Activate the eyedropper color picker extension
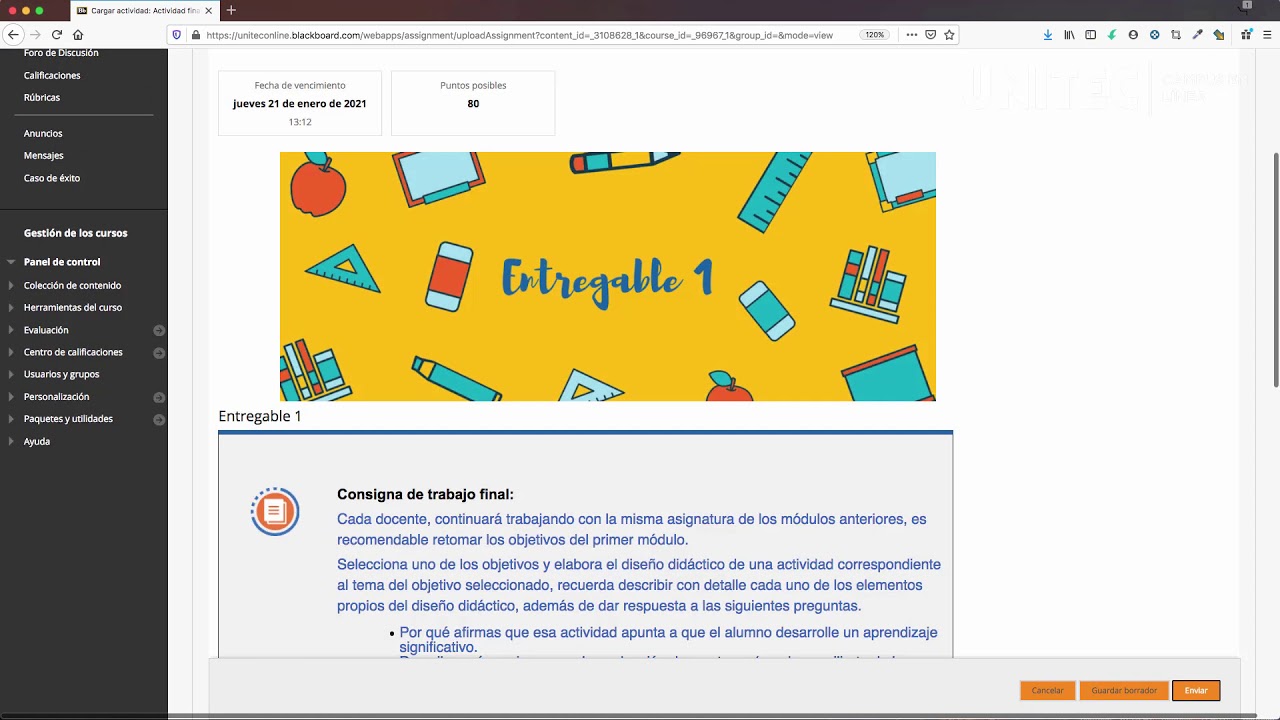Viewport: 1280px width, 720px height. pyautogui.click(x=1197, y=34)
